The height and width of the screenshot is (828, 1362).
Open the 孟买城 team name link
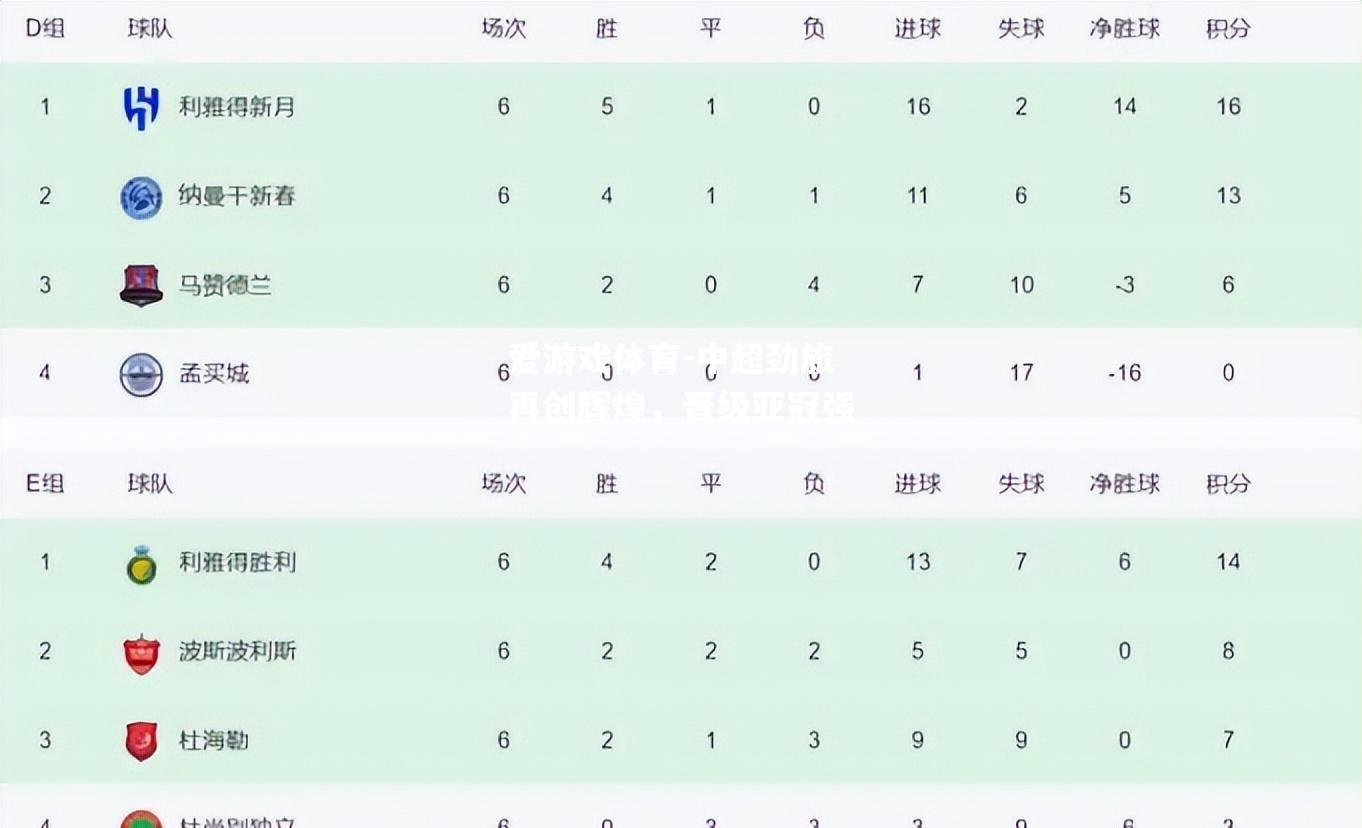coord(214,373)
